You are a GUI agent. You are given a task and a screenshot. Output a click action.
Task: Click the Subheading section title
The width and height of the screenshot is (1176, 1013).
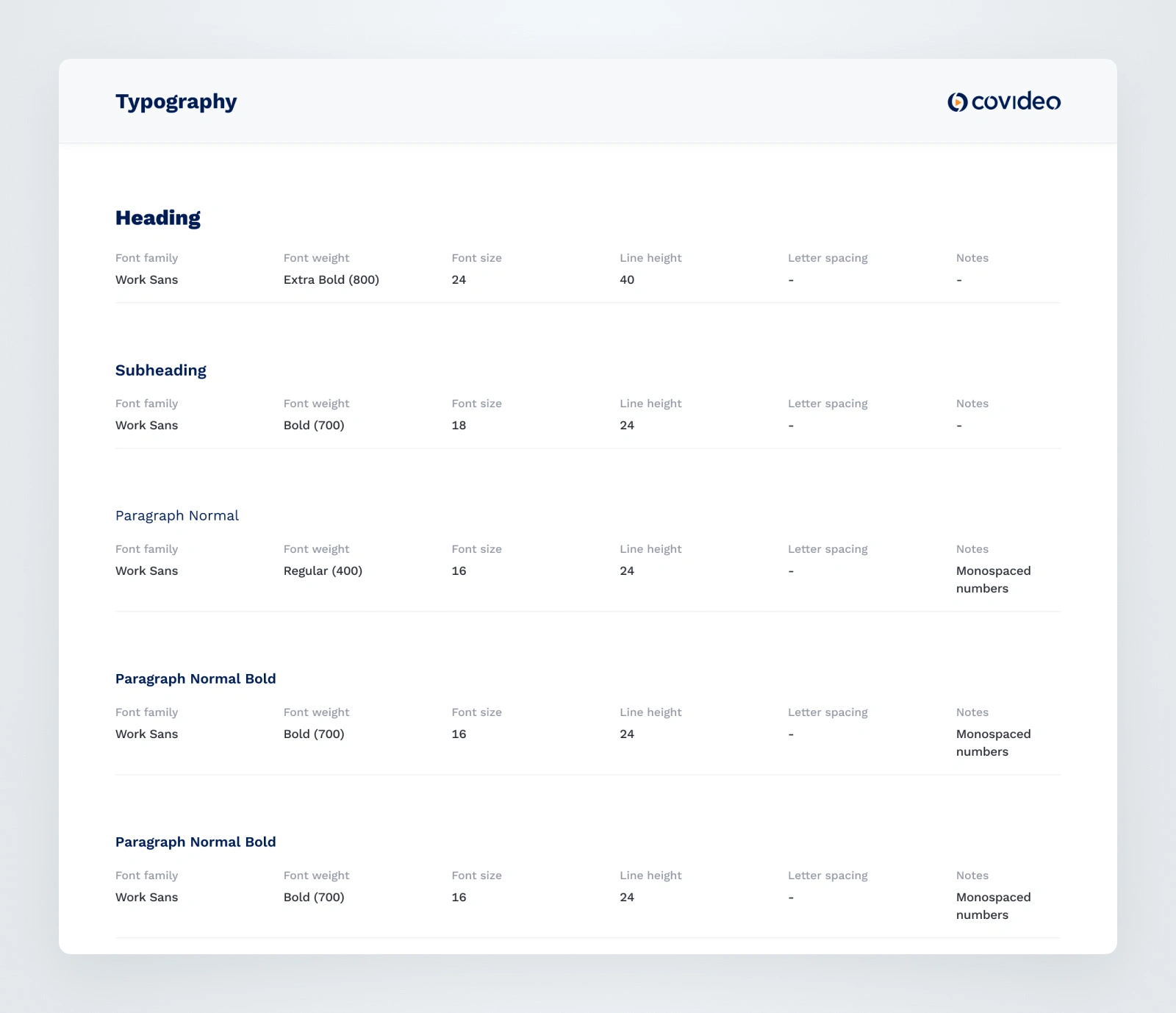[161, 371]
